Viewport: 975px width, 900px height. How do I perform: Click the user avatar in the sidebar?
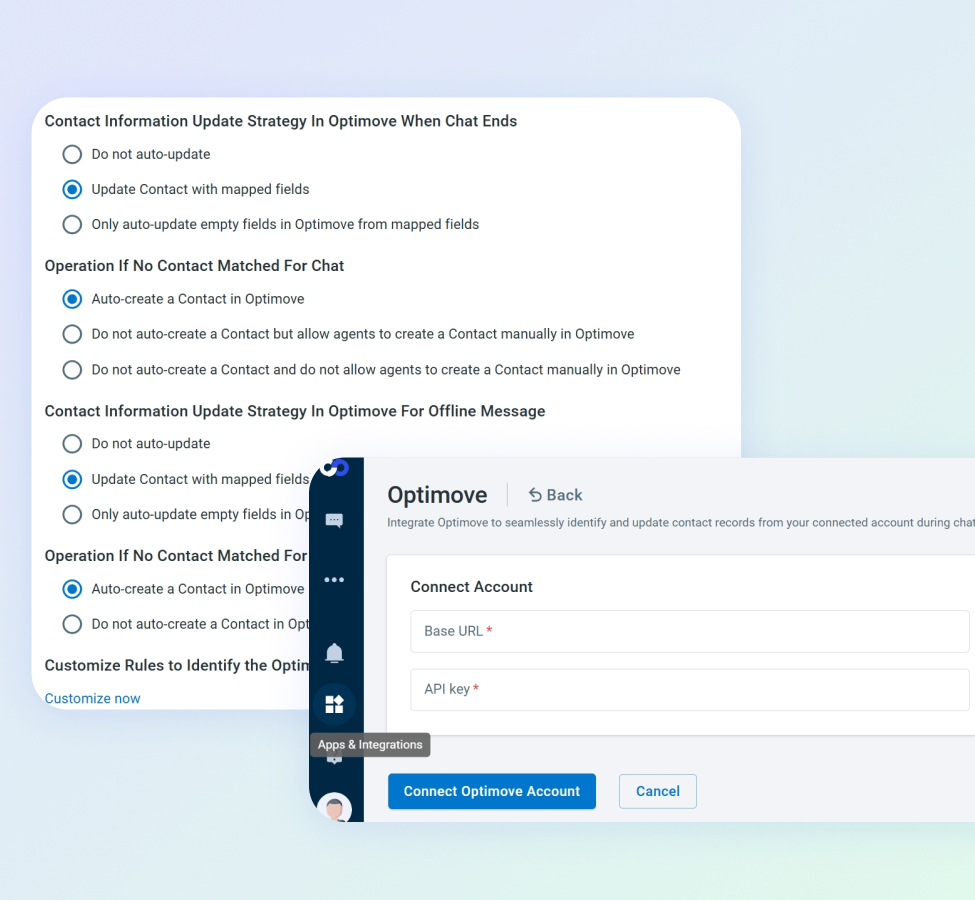(335, 807)
